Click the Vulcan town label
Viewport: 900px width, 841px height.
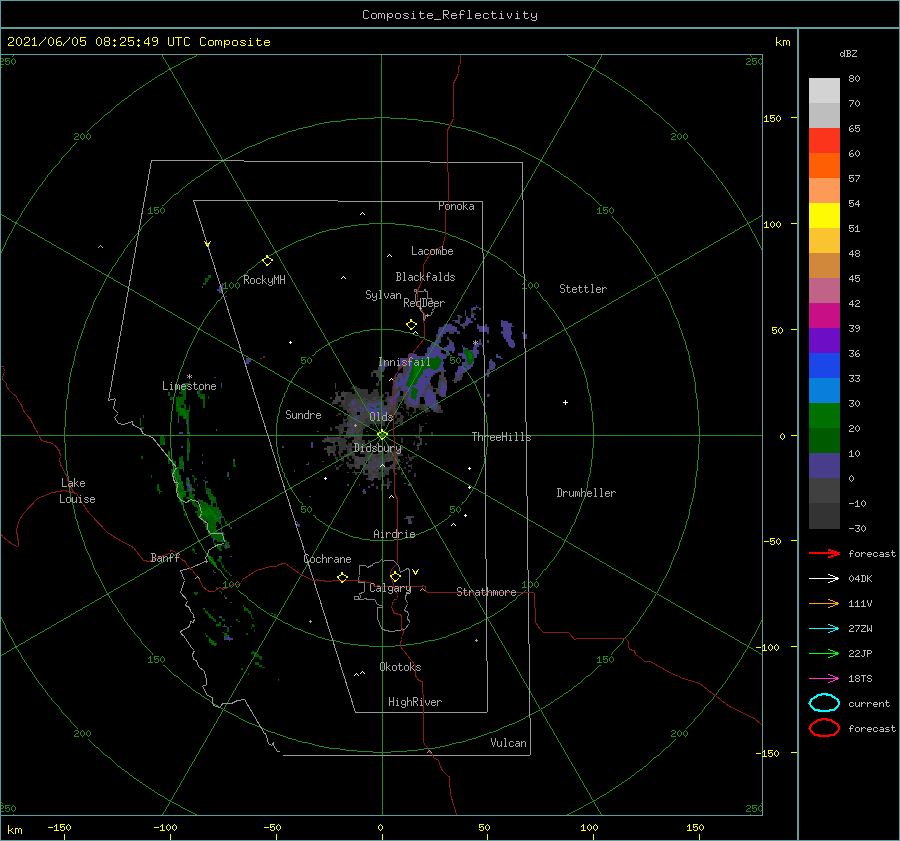click(508, 742)
